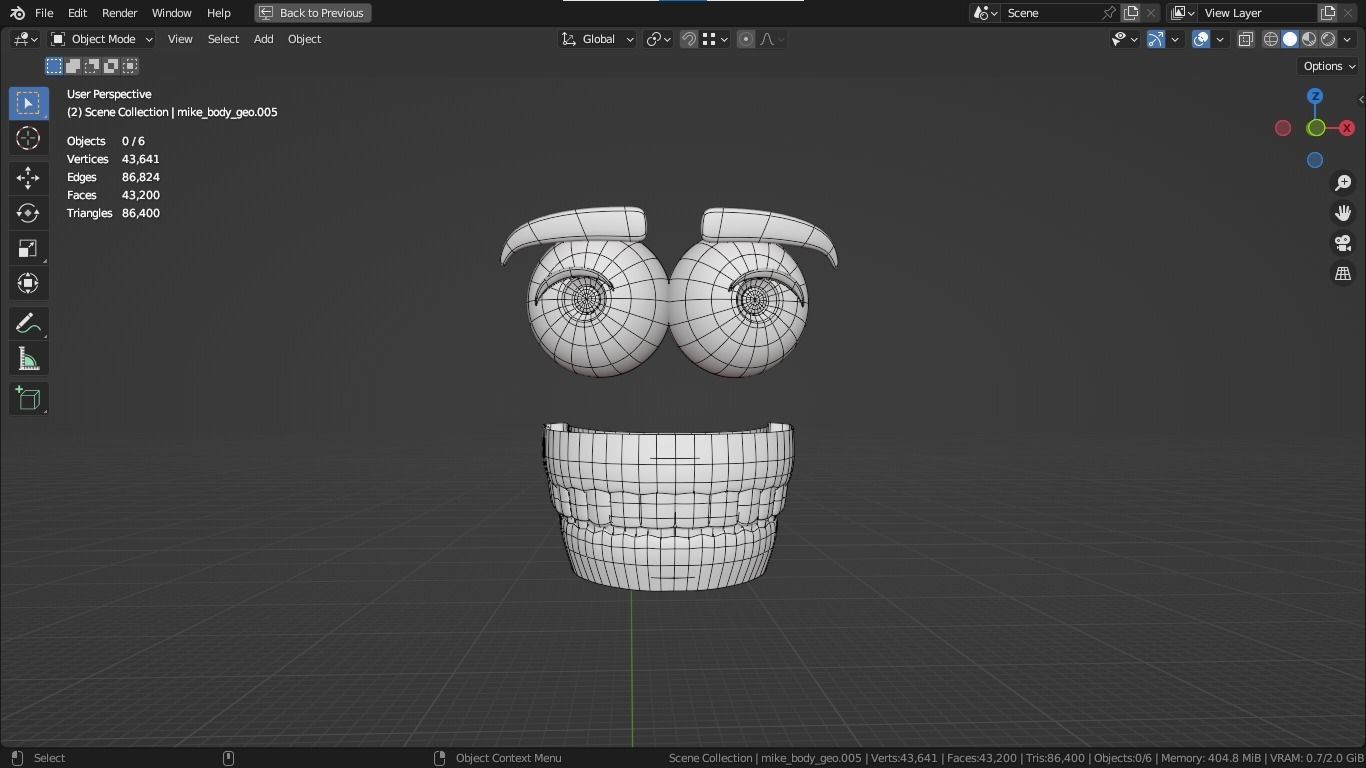
Task: Select the Add Cube tool
Action: (28, 399)
